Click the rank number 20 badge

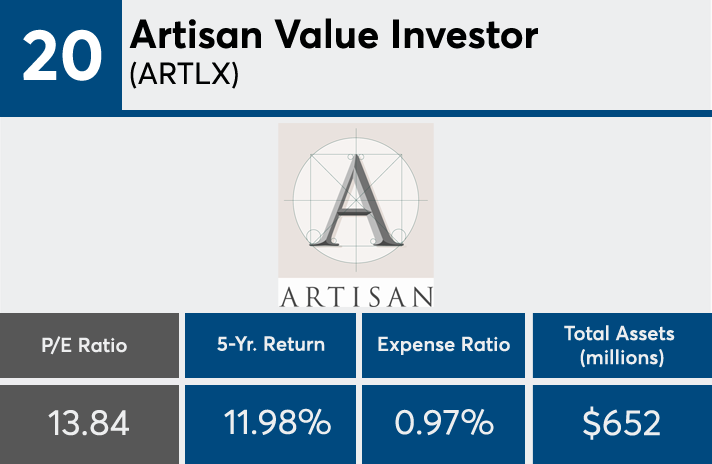coord(60,56)
